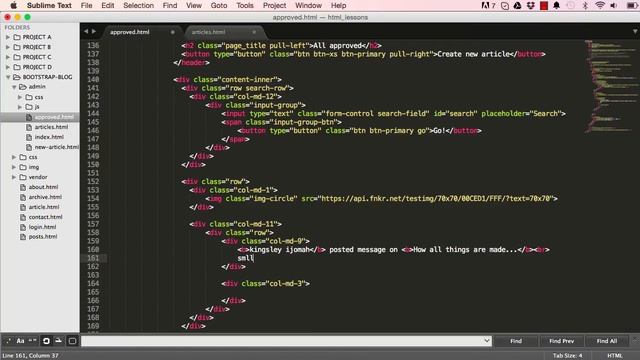This screenshot has width=640, height=360.
Task: Open the Tab Size: 4 setting
Action: tap(567, 356)
